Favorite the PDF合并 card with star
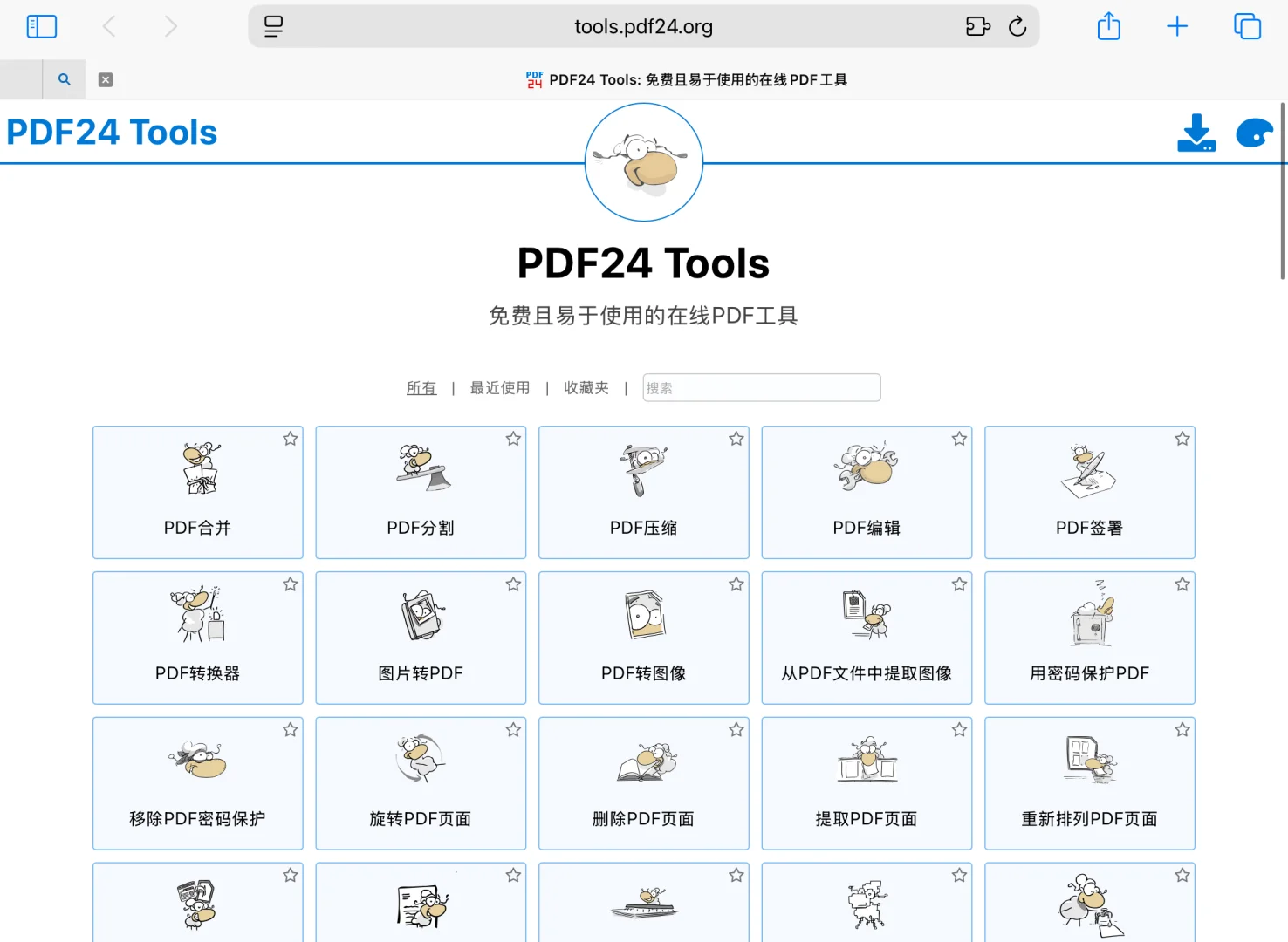 [x=291, y=439]
